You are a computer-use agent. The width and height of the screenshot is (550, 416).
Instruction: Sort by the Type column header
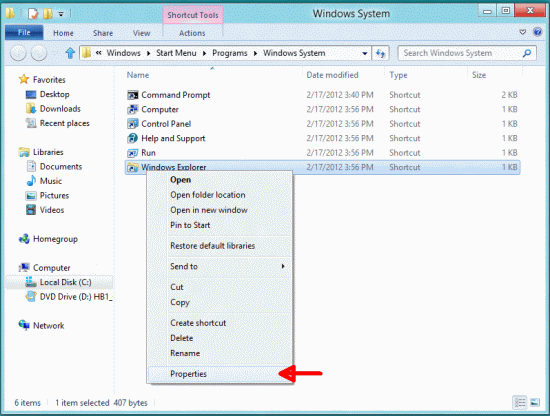426,75
